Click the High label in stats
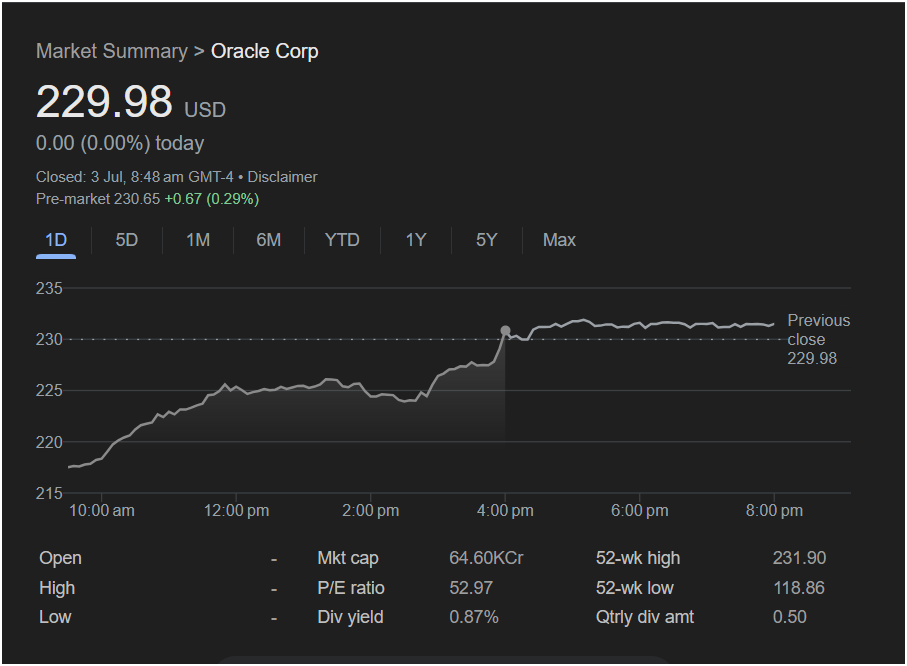Viewport: 907px width, 666px height. pyautogui.click(x=57, y=588)
